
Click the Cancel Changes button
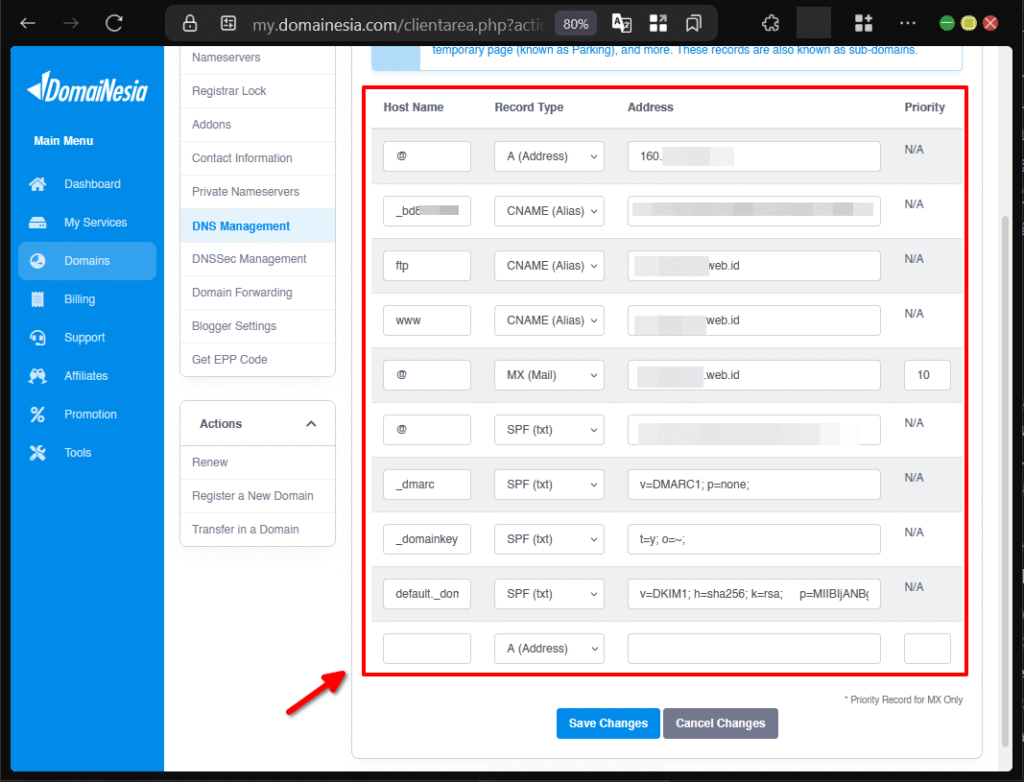point(720,723)
